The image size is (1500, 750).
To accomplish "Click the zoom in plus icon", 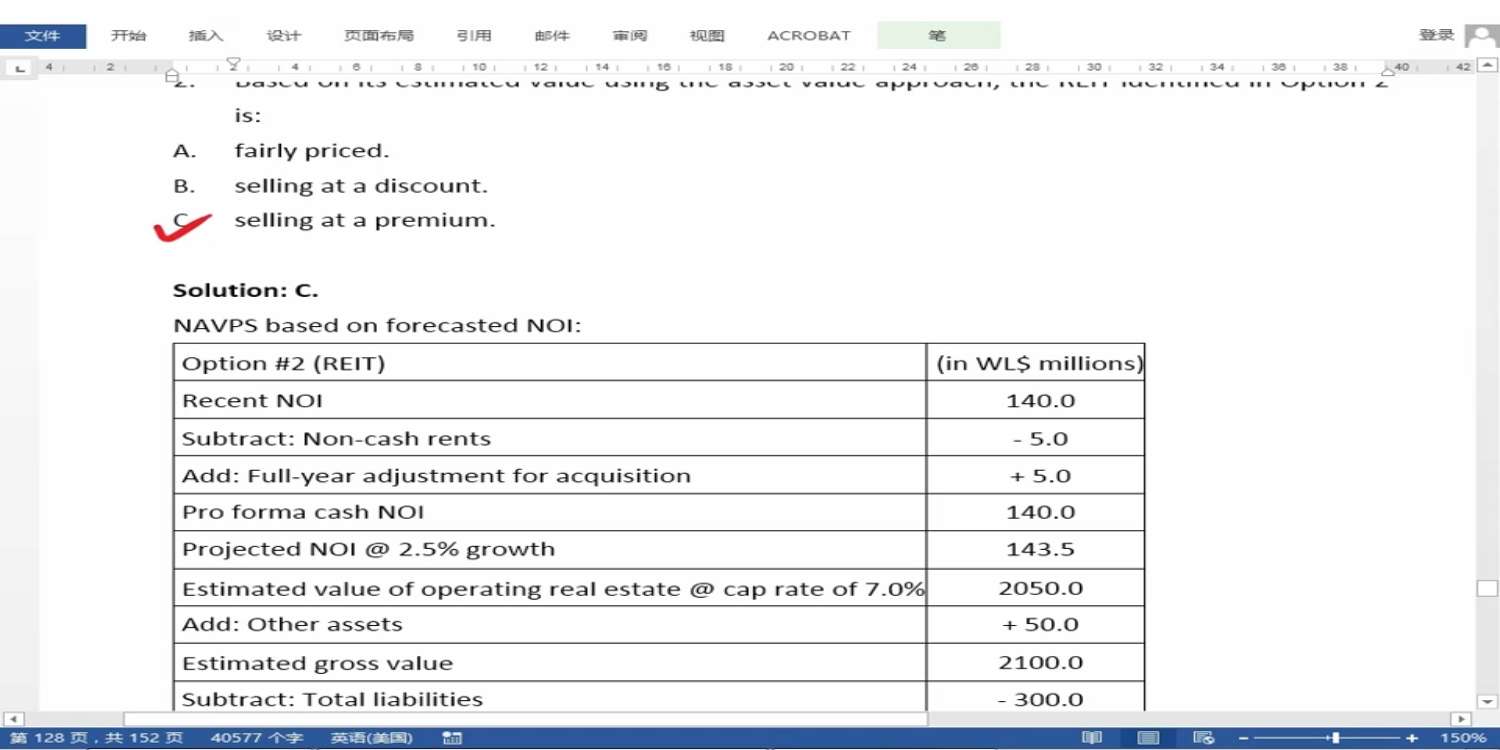I will [x=1411, y=738].
